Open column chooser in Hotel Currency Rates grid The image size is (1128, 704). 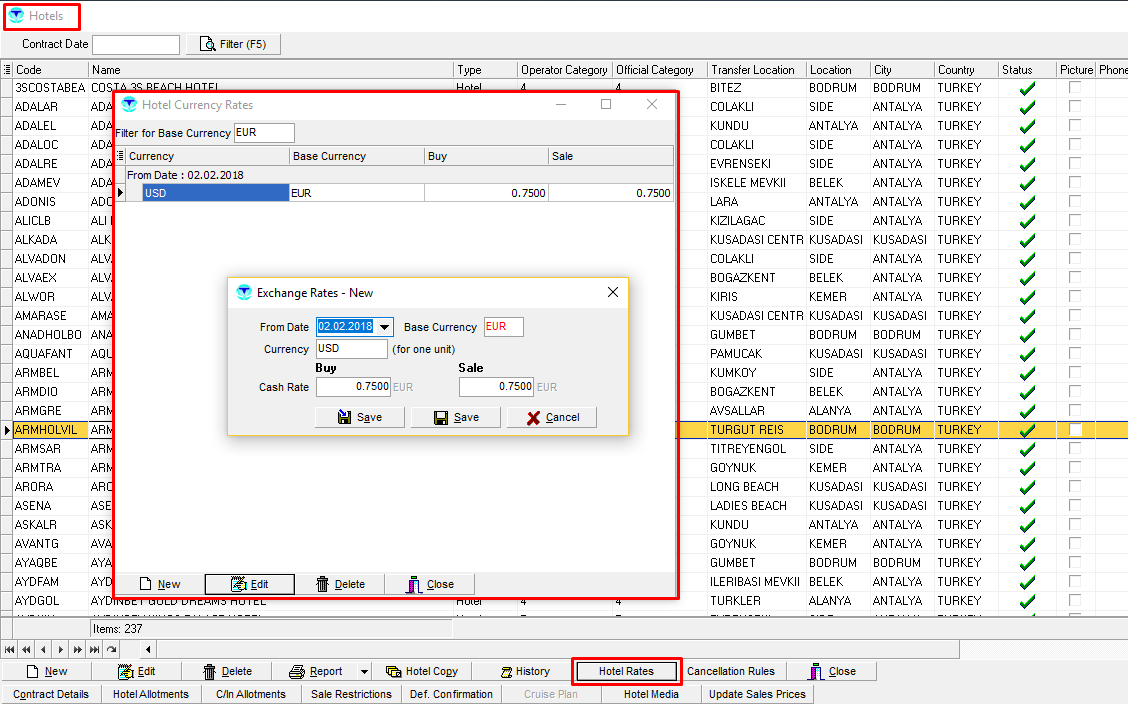121,156
